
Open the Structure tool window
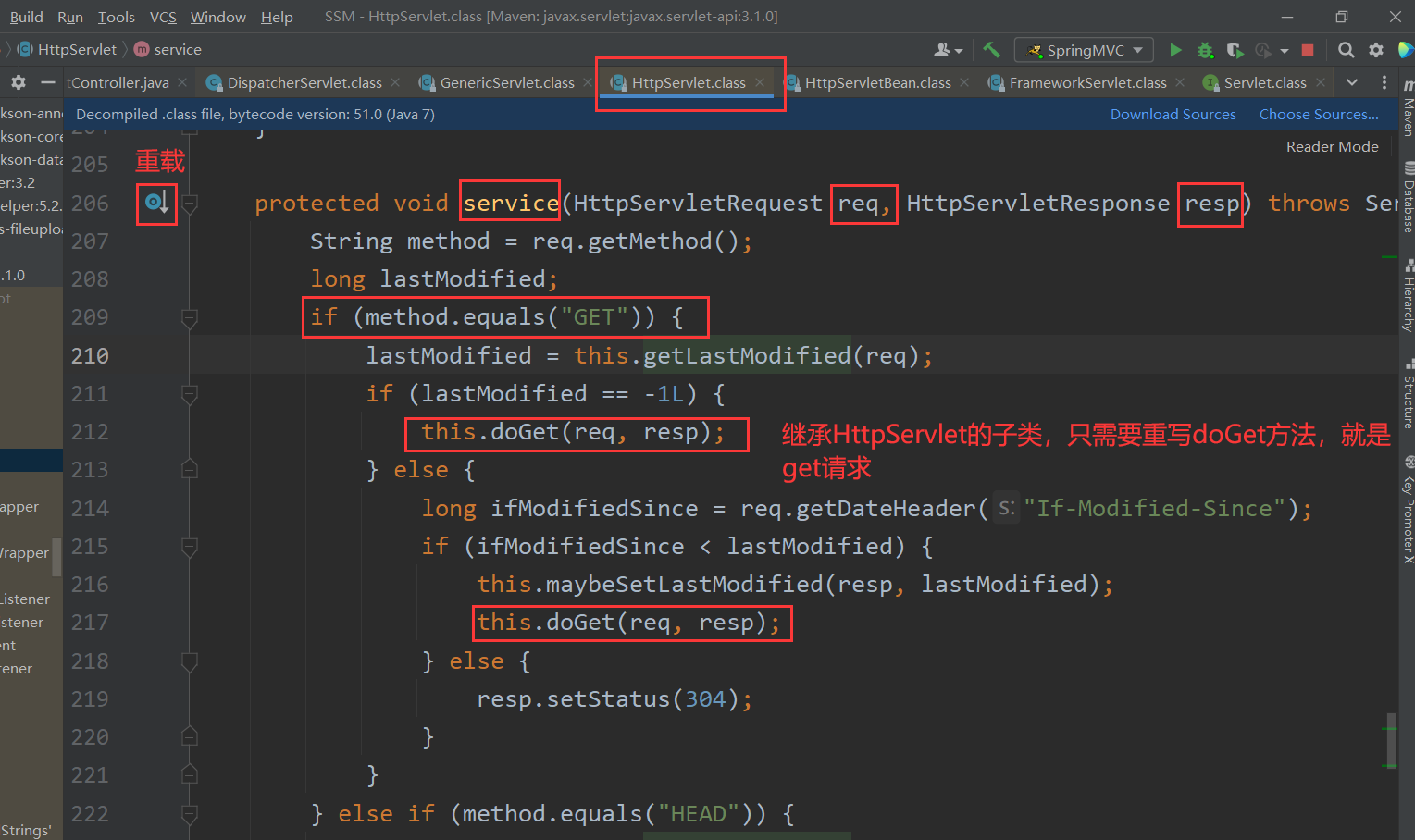coord(1408,393)
